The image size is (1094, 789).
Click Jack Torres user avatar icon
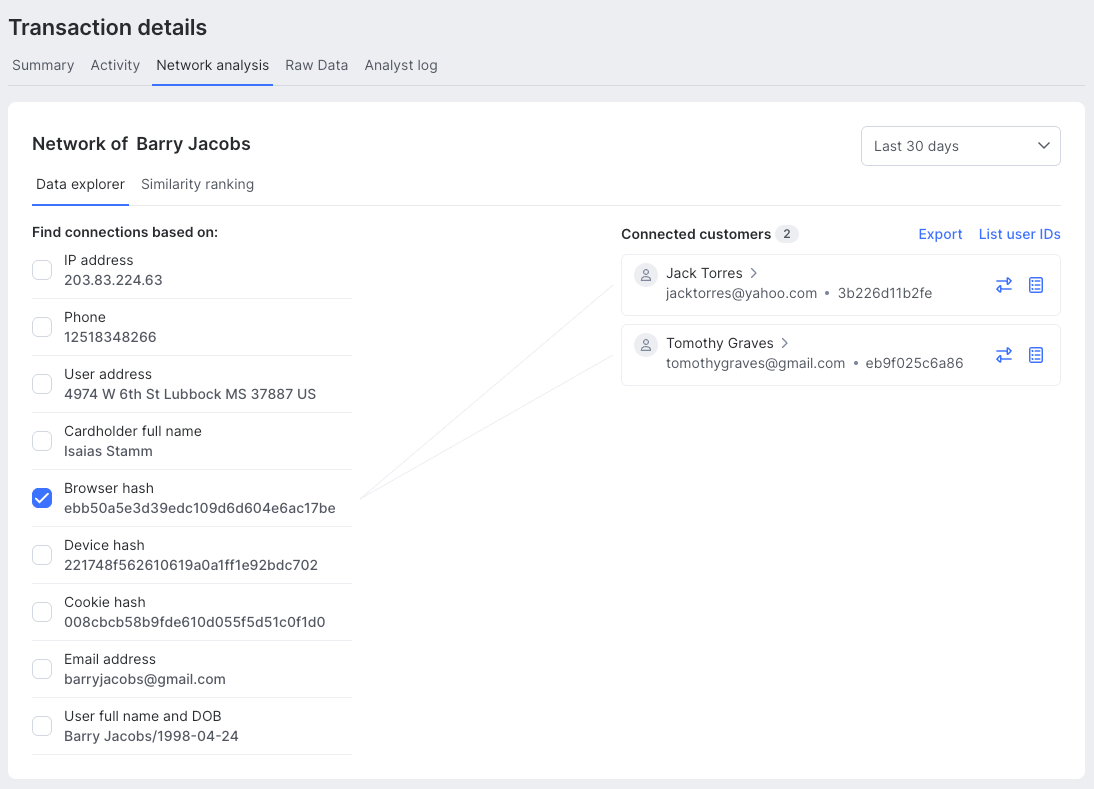point(646,274)
